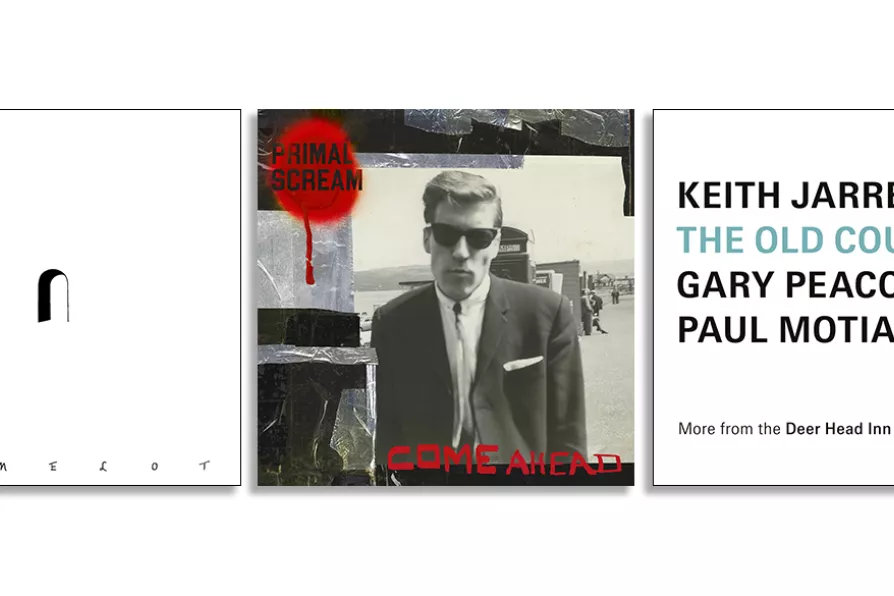
Task: Click the handwritten letter O on left cover
Action: pyautogui.click(x=155, y=466)
